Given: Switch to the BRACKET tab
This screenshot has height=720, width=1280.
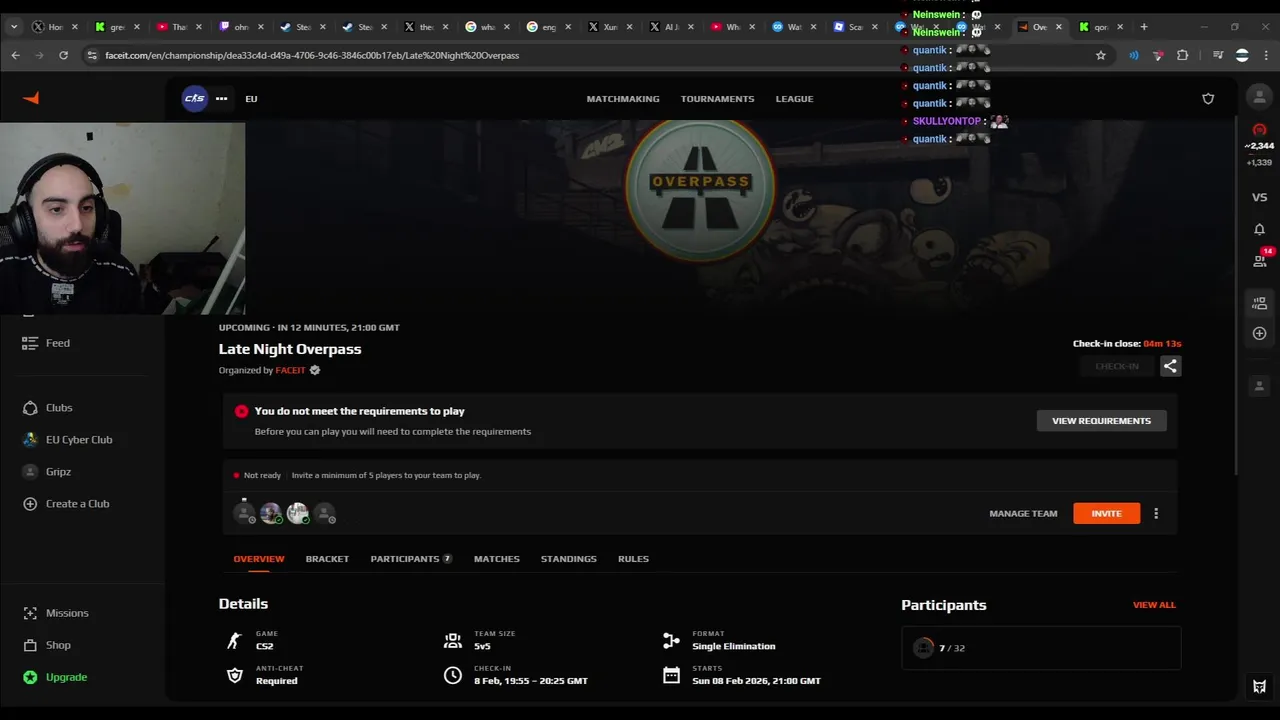Looking at the screenshot, I should tap(327, 559).
